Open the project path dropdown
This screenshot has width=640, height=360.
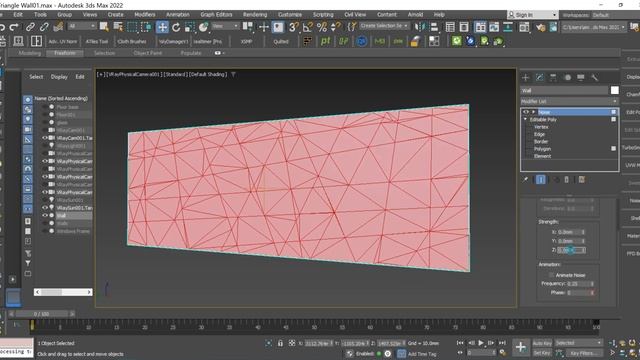point(594,27)
